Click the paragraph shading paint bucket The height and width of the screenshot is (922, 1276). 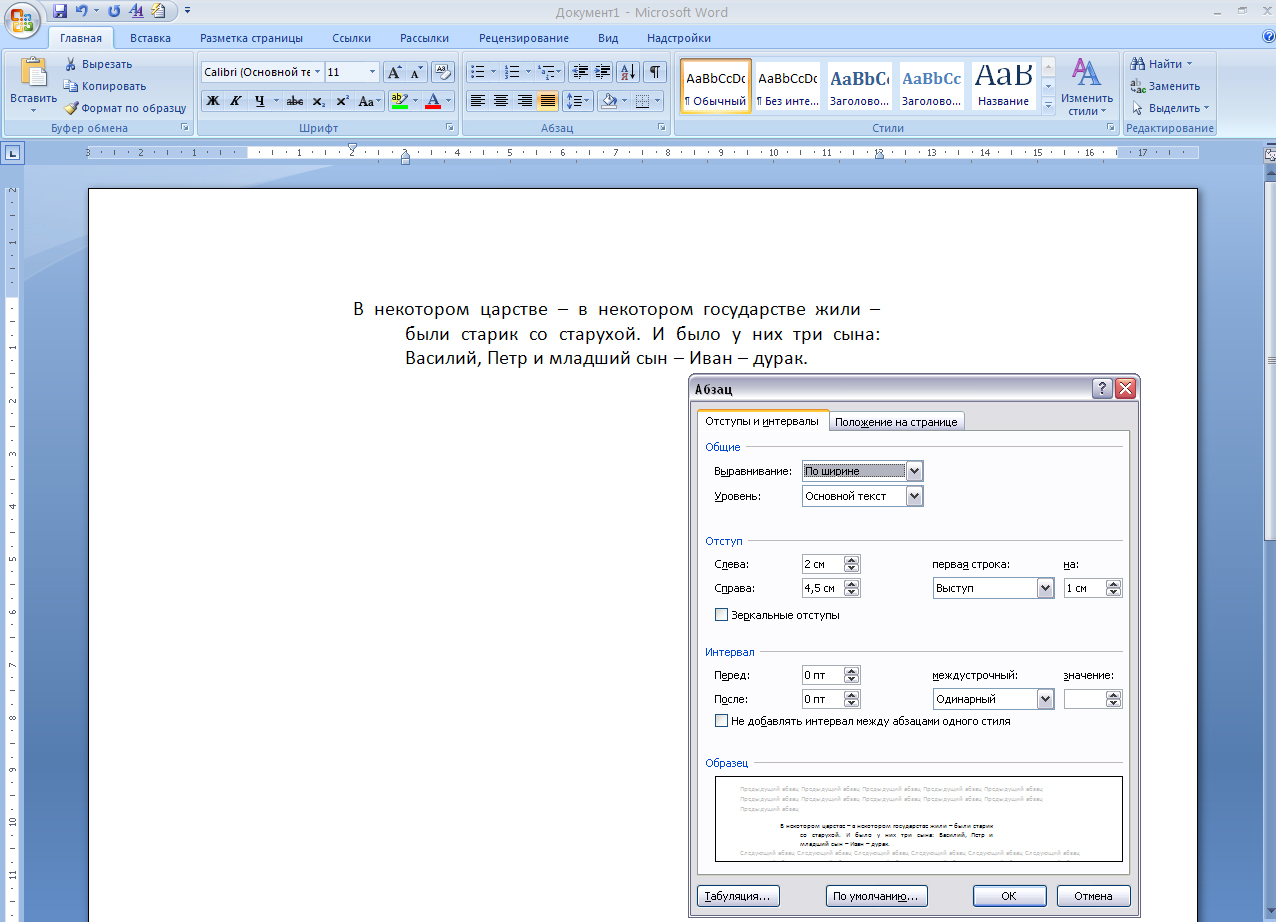point(608,101)
